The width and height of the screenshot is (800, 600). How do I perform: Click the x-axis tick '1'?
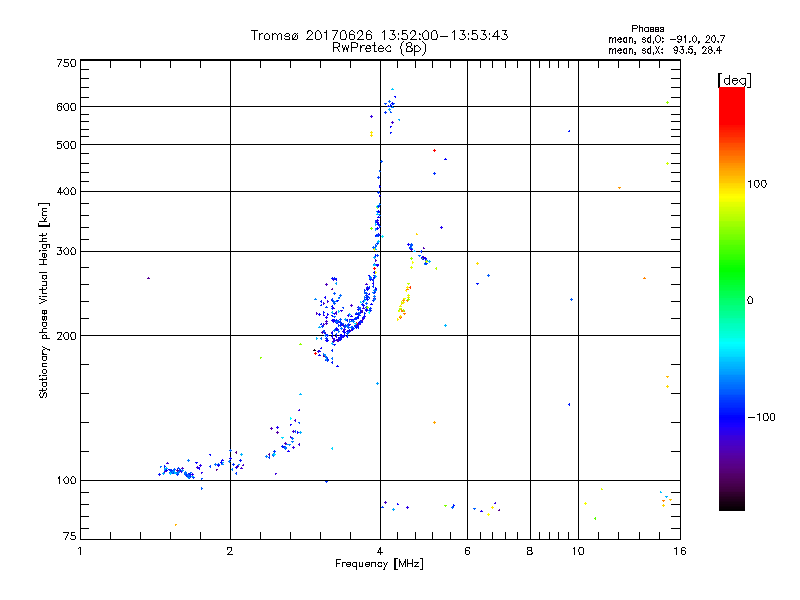coord(80,551)
